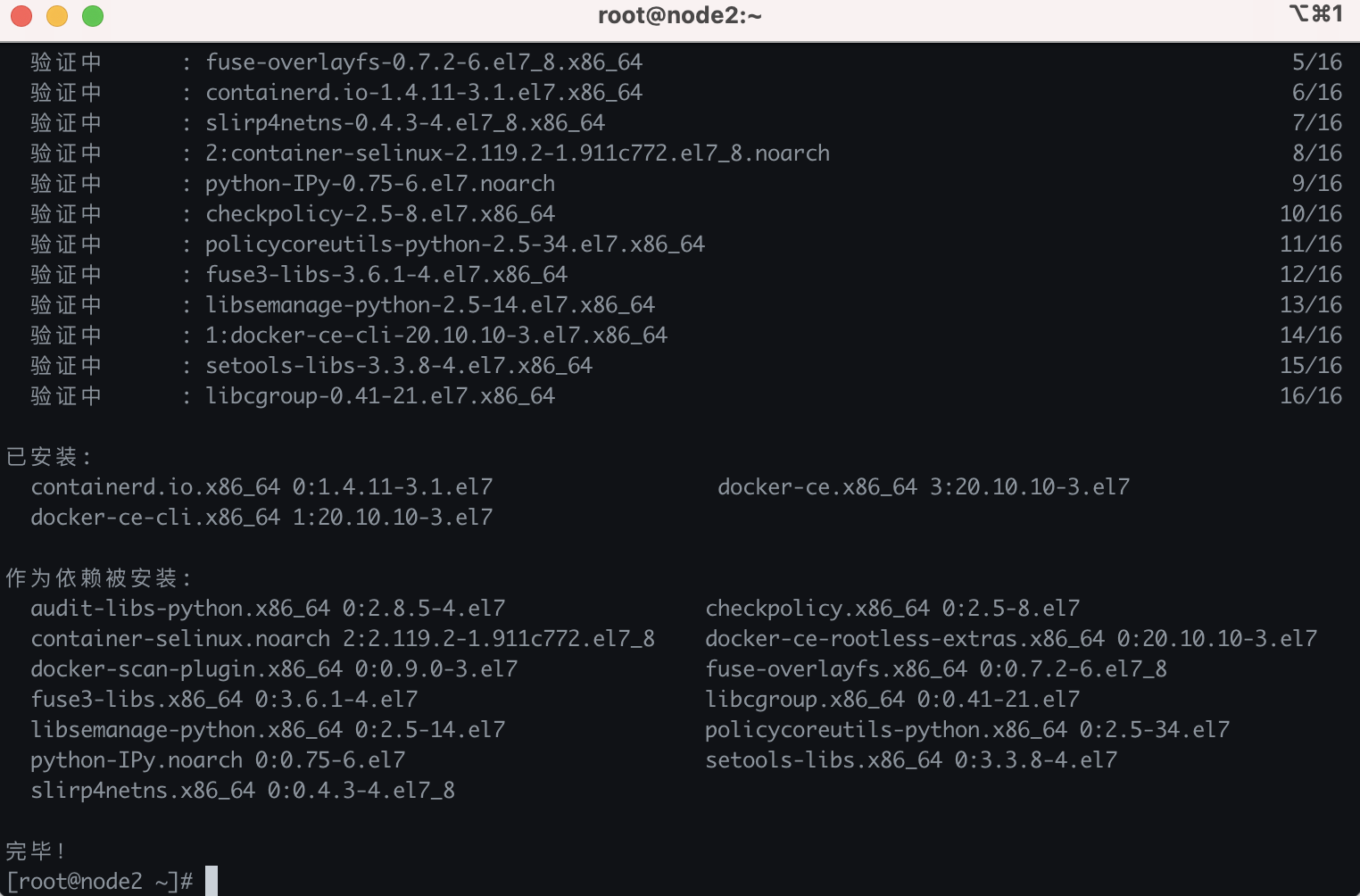Click the 已安装: heading line
The height and width of the screenshot is (896, 1360).
pyautogui.click(x=49, y=457)
